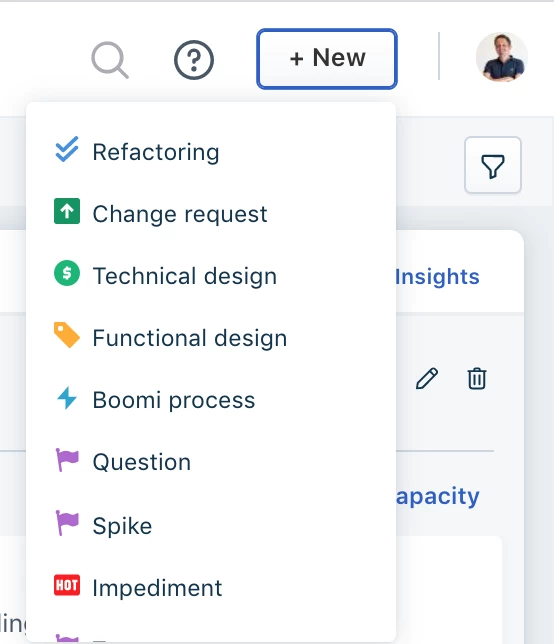Image resolution: width=554 pixels, height=644 pixels.
Task: Open the user profile avatar
Action: coord(502,57)
